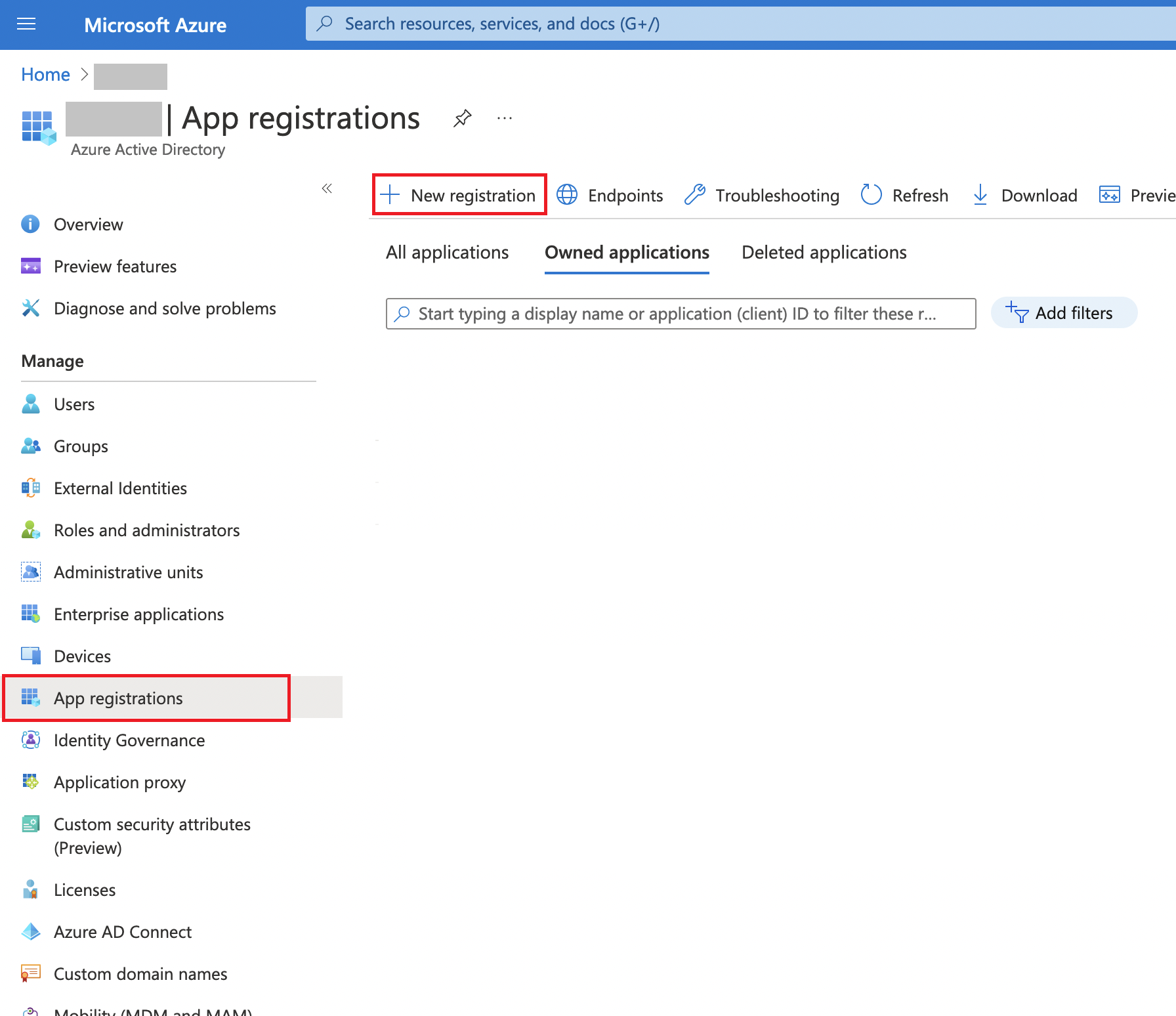
Task: Open Enterprise applications from sidebar
Action: pyautogui.click(x=138, y=614)
